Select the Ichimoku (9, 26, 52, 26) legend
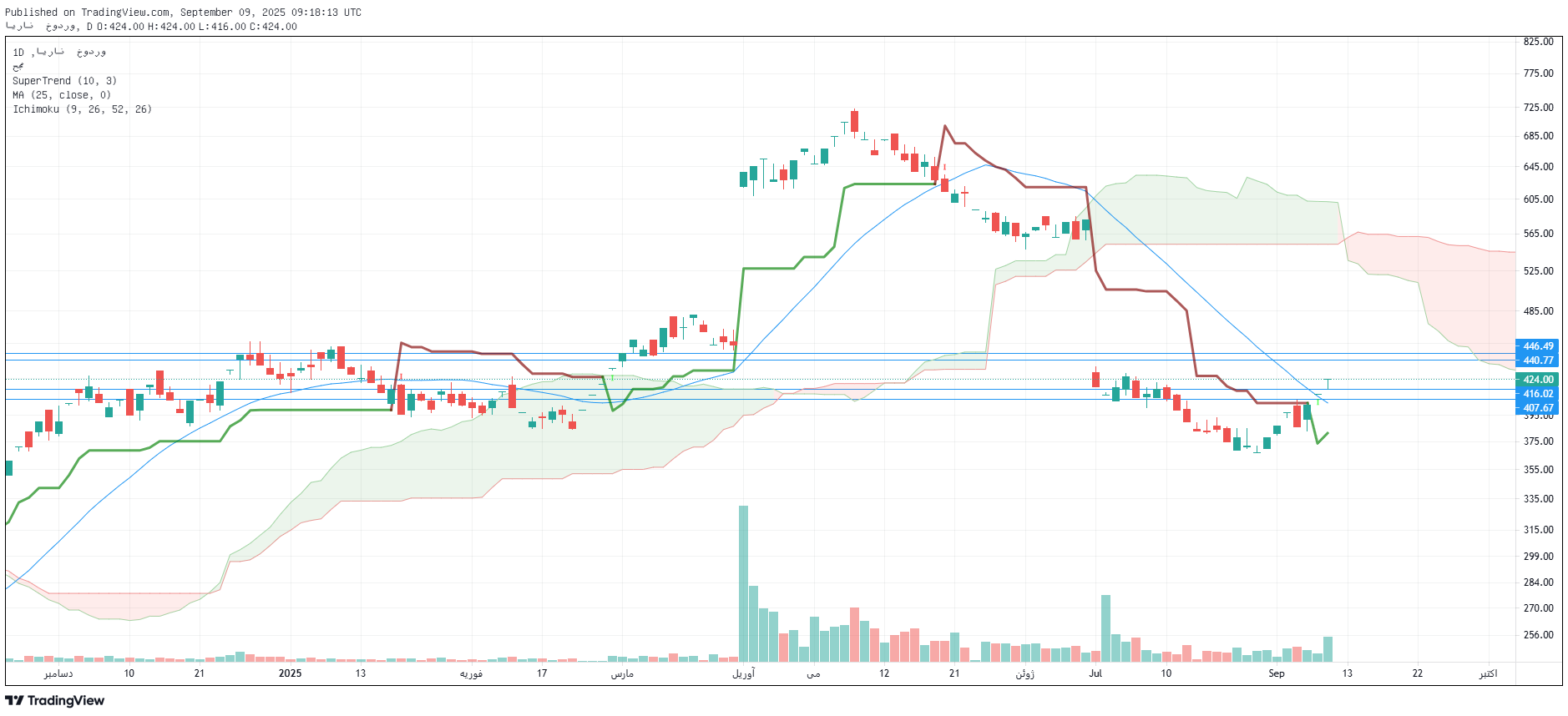This screenshot has width=1568, height=716. 82,109
